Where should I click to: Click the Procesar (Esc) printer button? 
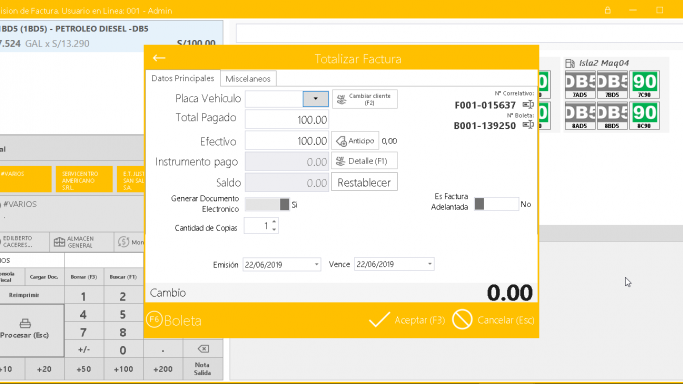tap(25, 330)
